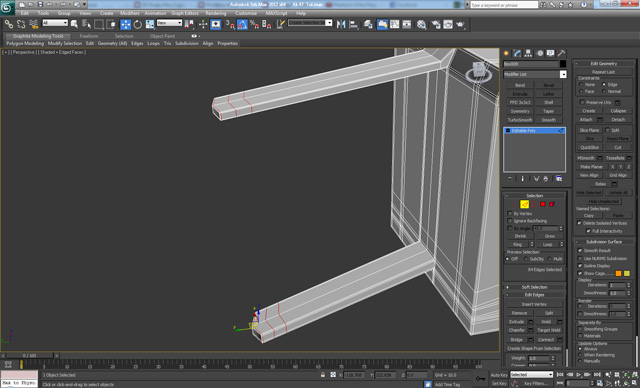
Task: Click the orange Show Cage color swatch
Action: (x=618, y=273)
